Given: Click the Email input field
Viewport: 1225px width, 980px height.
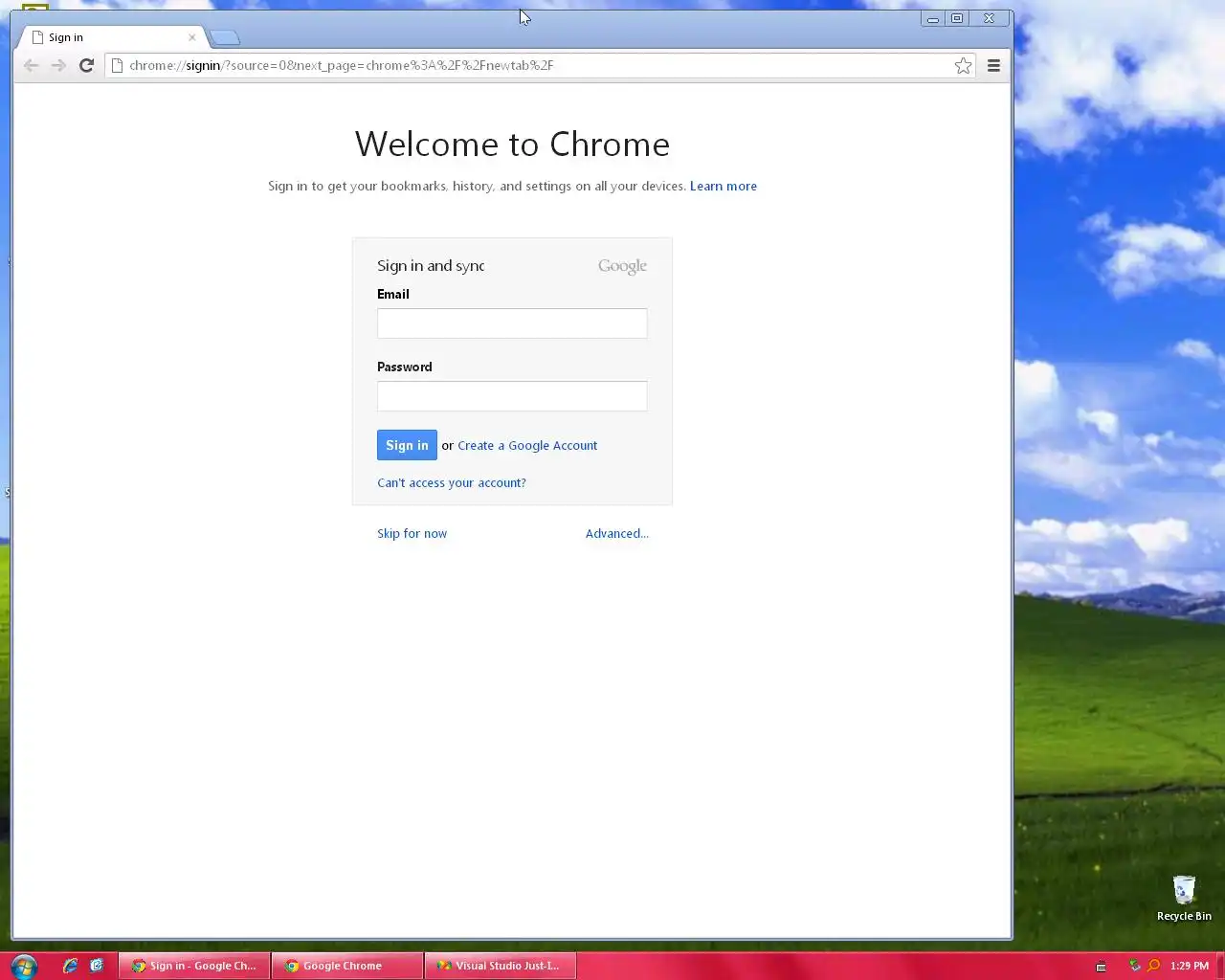Looking at the screenshot, I should click(x=512, y=323).
